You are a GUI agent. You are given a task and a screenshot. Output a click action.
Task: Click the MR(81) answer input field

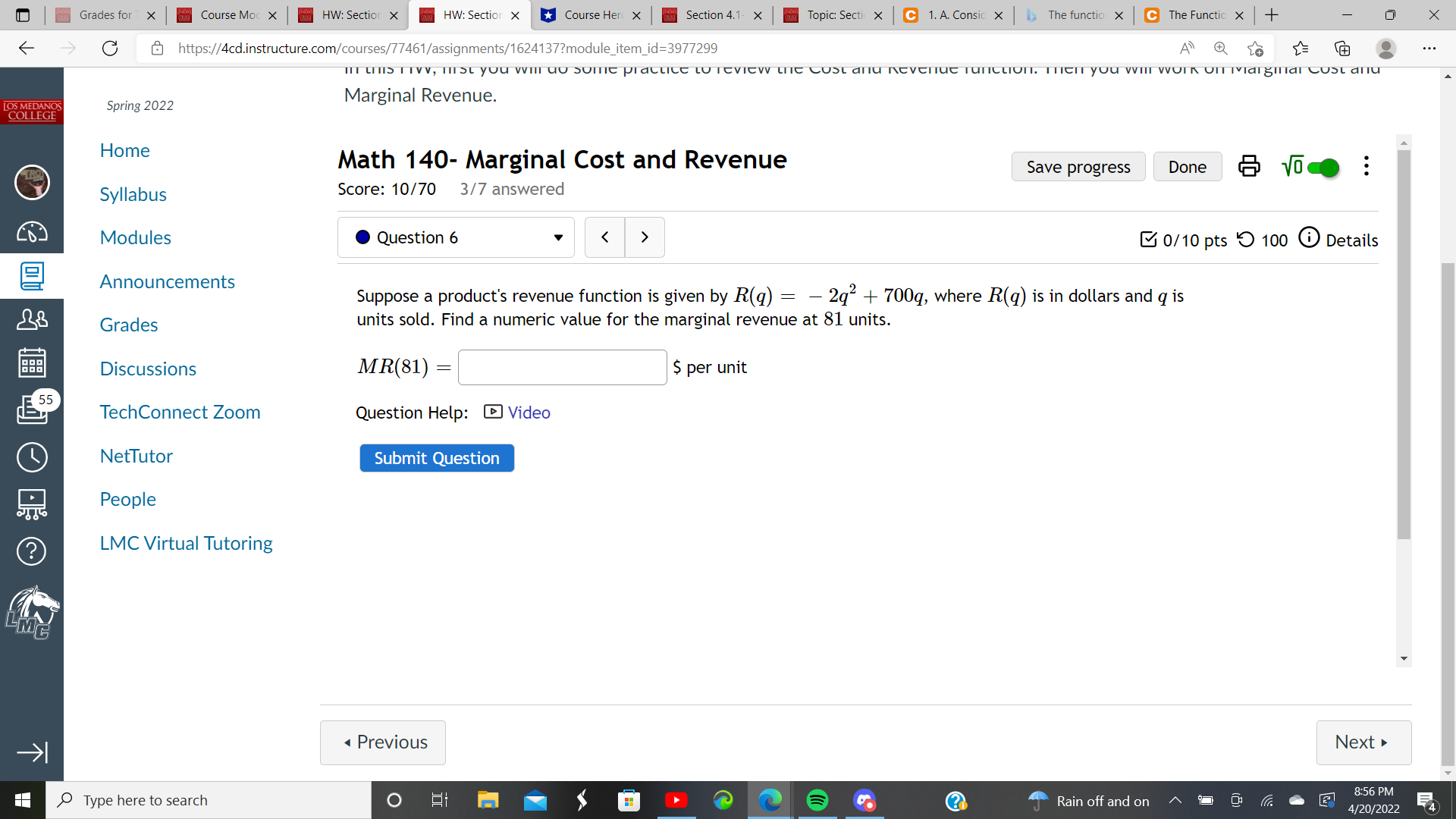click(562, 367)
